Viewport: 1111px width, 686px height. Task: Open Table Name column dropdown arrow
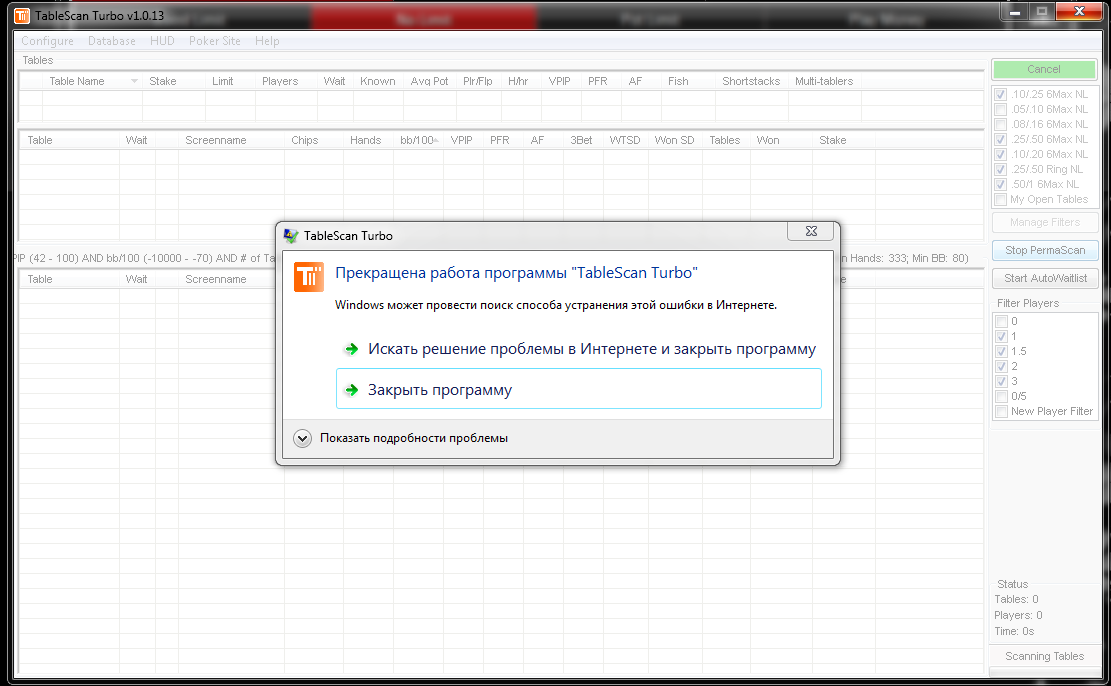(134, 81)
